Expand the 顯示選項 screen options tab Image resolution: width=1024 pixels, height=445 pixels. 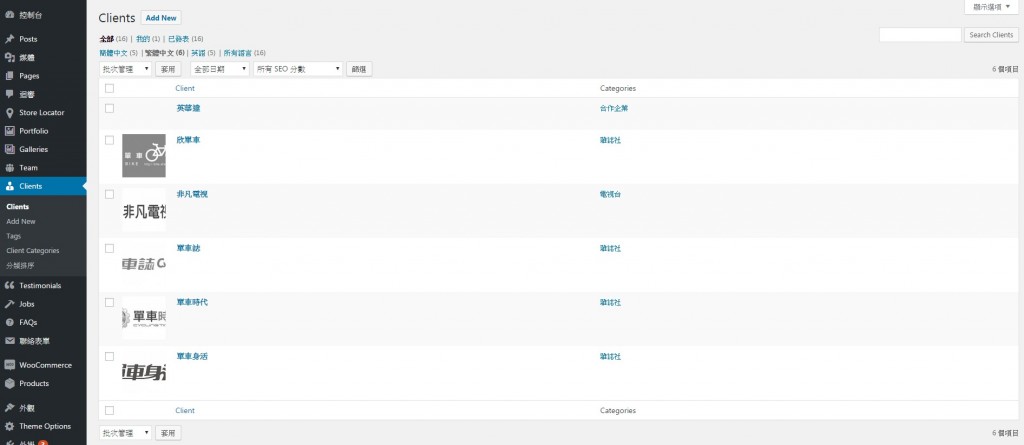coord(991,7)
